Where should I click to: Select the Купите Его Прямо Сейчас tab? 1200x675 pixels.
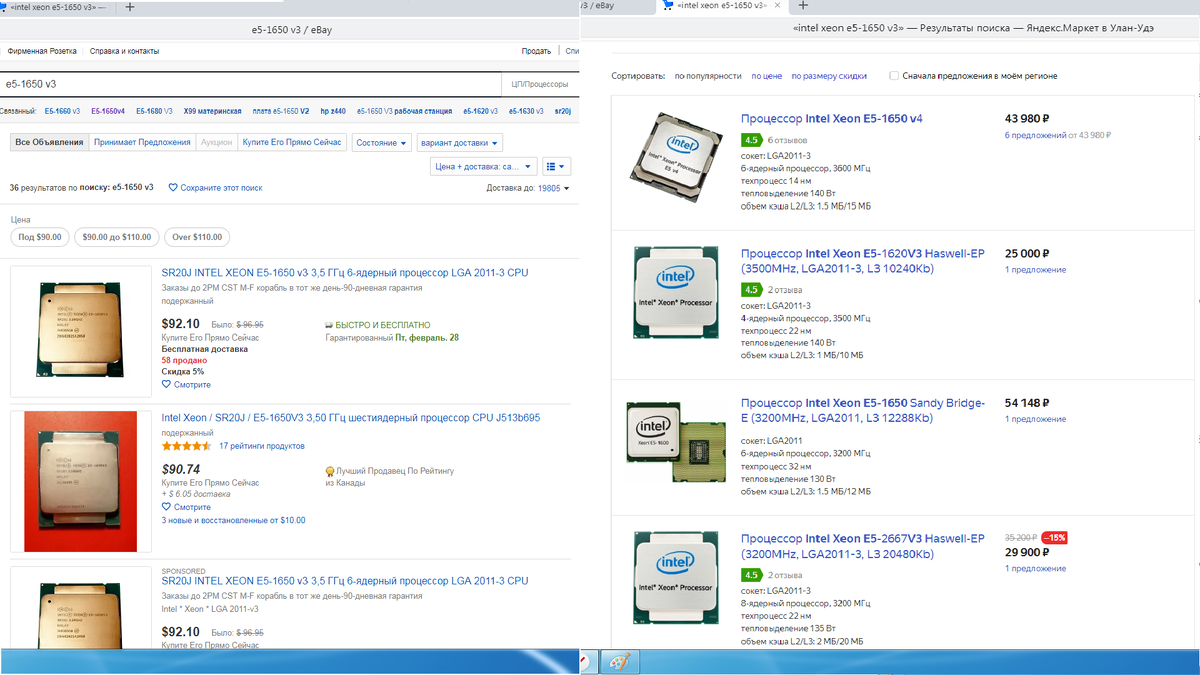292,143
